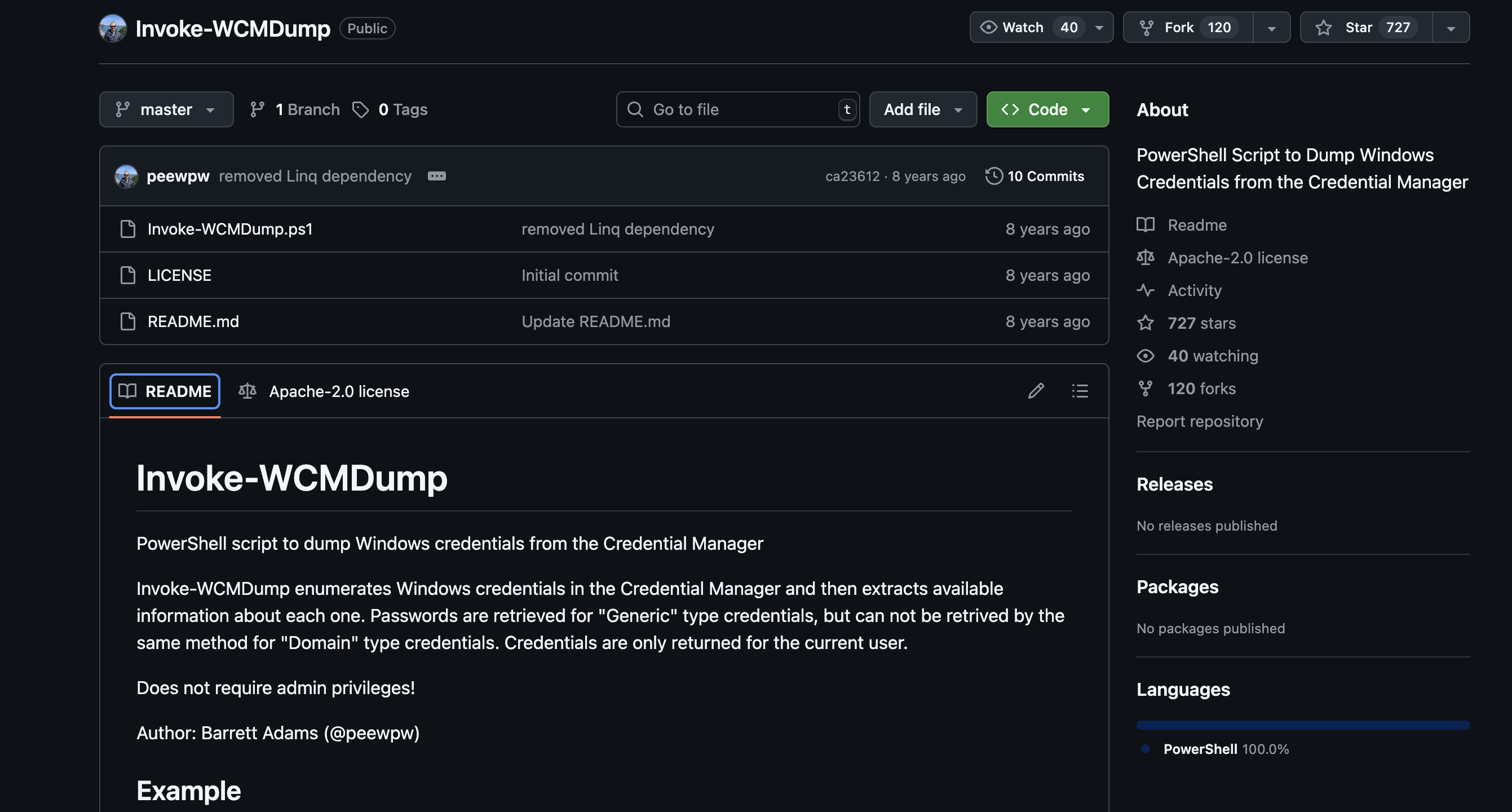Open the 'Update README.md' commit link
The height and width of the screenshot is (812, 1512).
click(596, 322)
